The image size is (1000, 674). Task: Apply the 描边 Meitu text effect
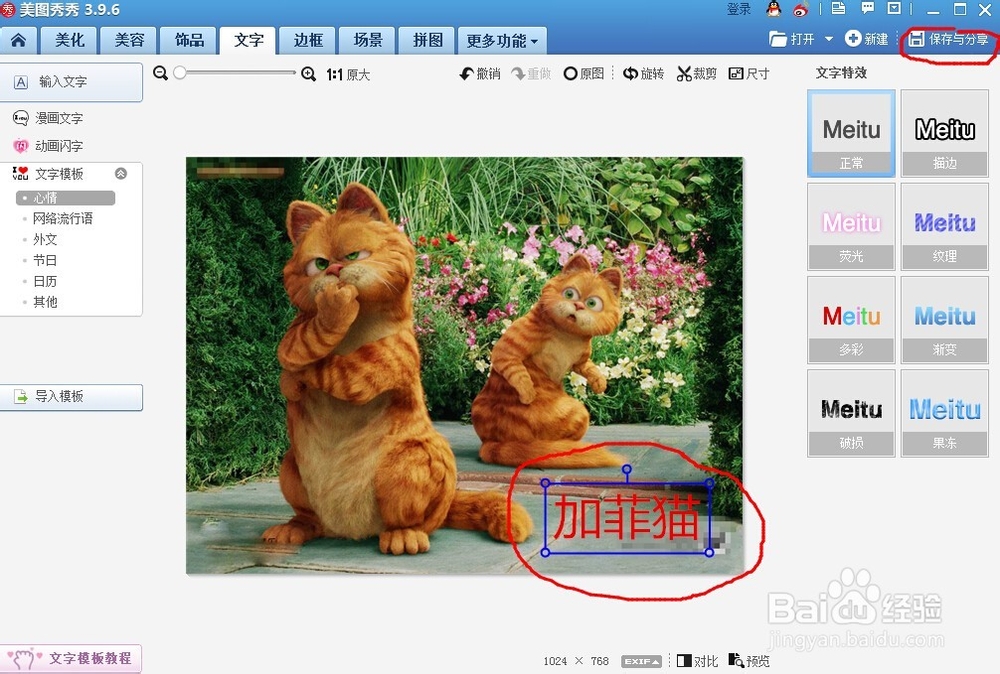point(944,134)
